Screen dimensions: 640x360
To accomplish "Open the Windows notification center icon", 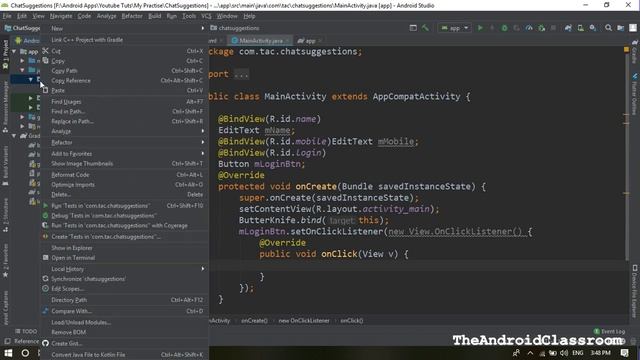I will pos(624,353).
